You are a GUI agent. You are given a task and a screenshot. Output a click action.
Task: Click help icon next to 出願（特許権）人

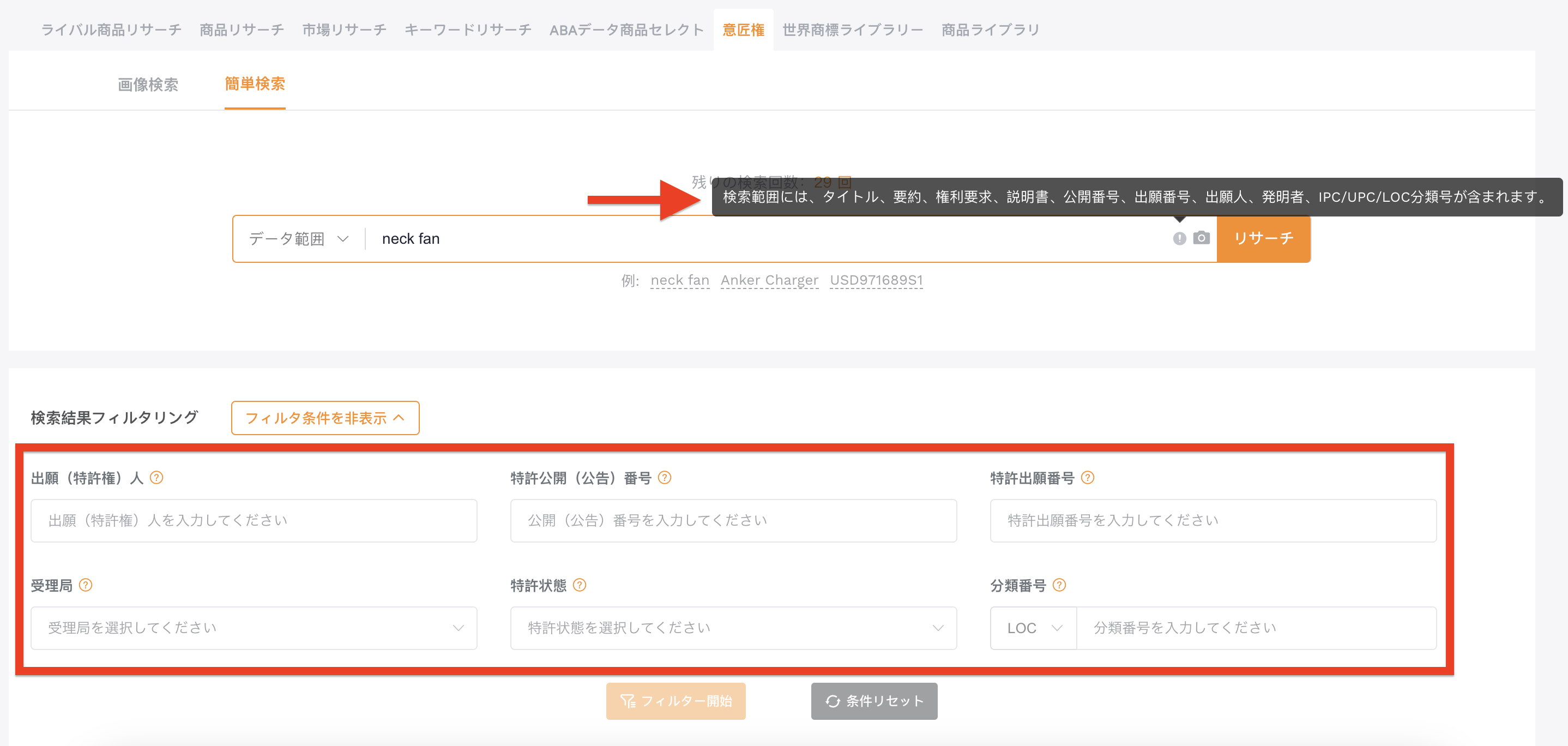click(x=156, y=478)
